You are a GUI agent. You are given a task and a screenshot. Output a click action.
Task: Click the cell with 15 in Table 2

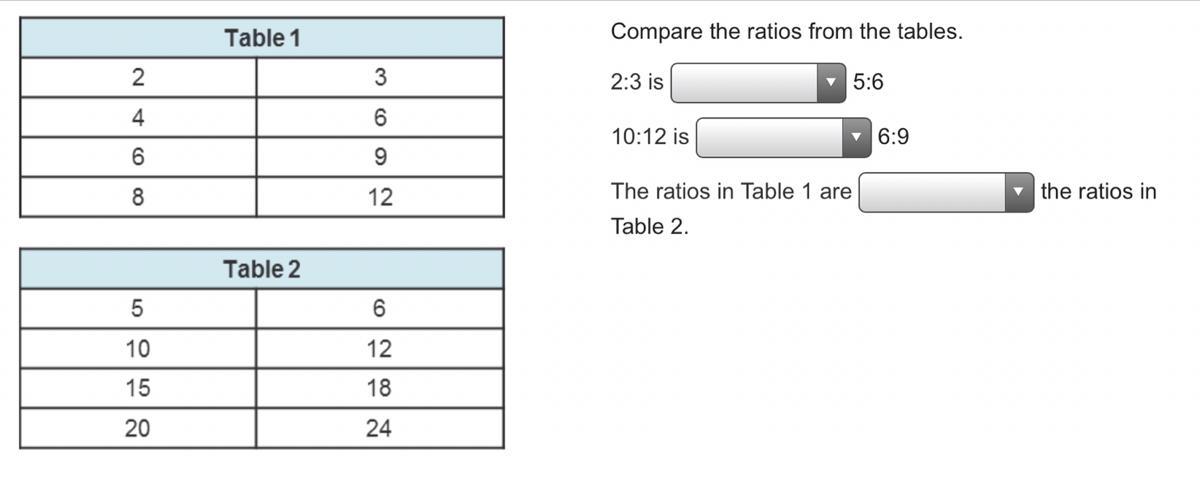point(138,388)
